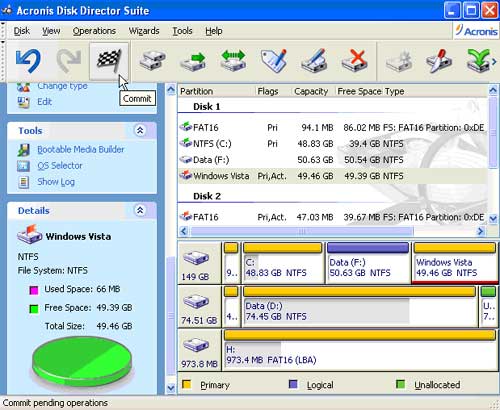Viewport: 500px width, 410px height.
Task: Open the View menu
Action: click(x=51, y=31)
